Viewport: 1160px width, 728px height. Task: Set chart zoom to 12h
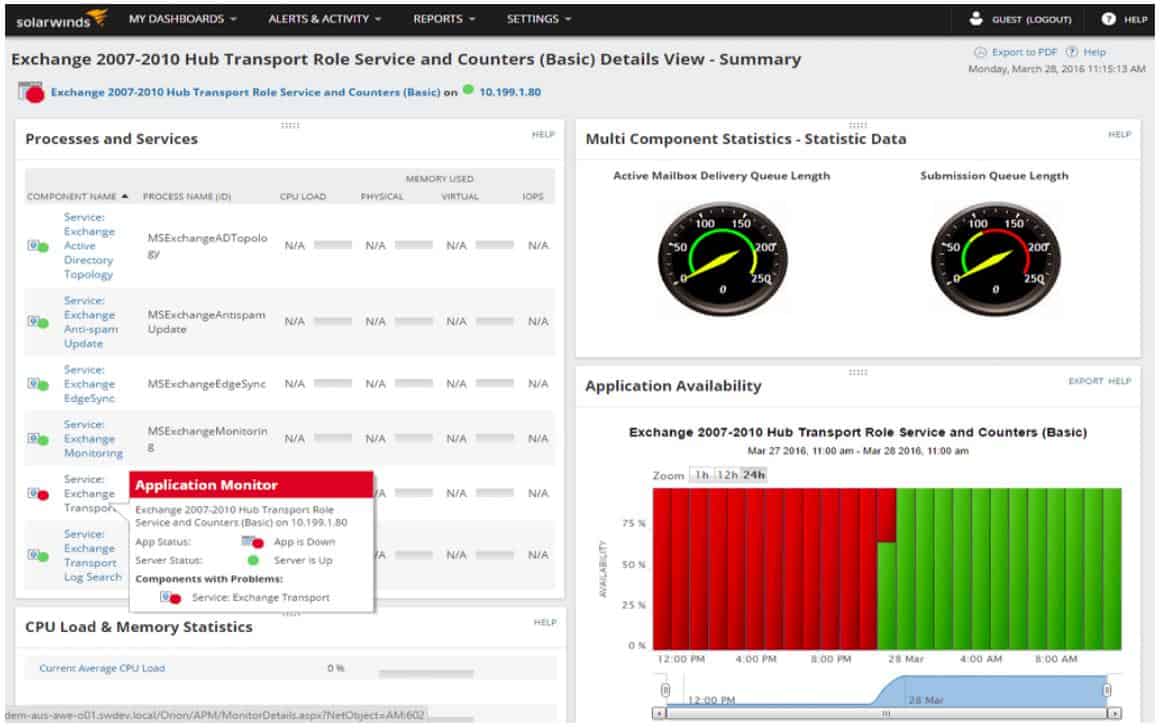(727, 475)
